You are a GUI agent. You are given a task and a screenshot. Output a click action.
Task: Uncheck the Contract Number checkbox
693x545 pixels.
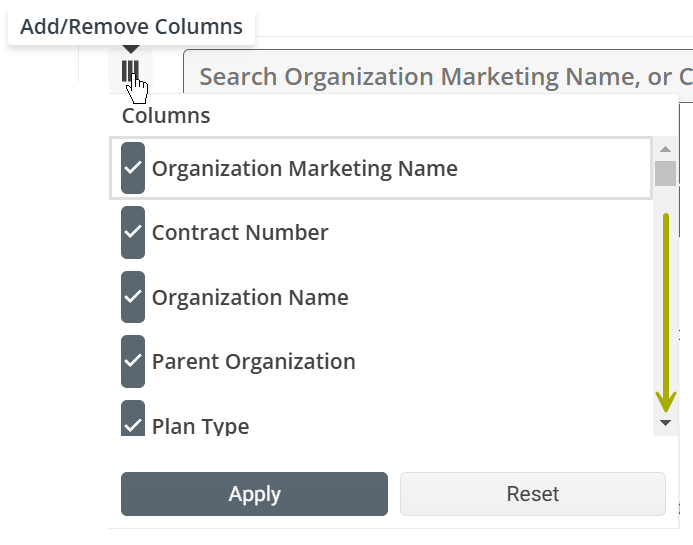coord(133,232)
